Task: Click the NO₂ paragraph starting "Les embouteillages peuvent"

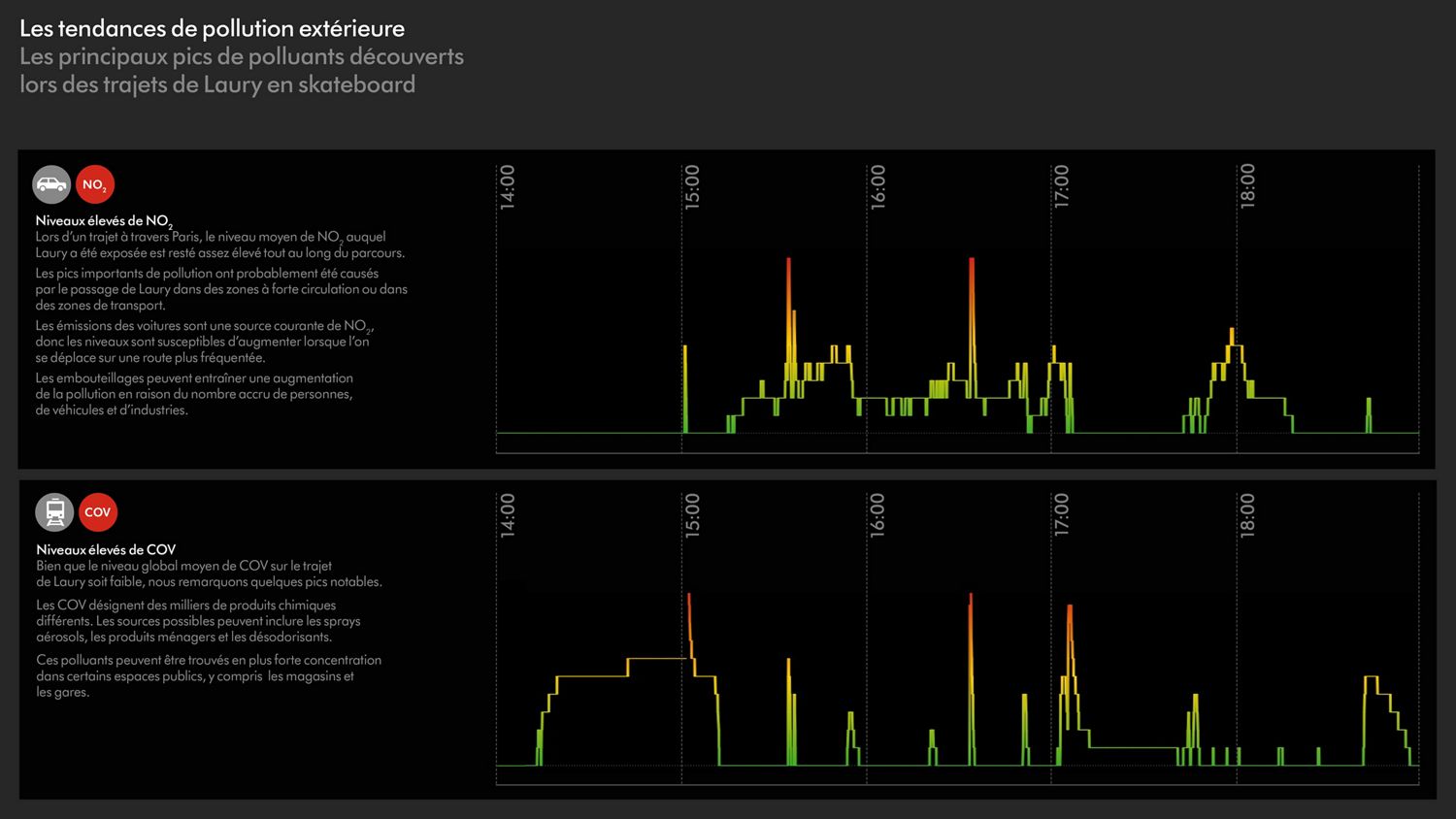Action: point(194,394)
